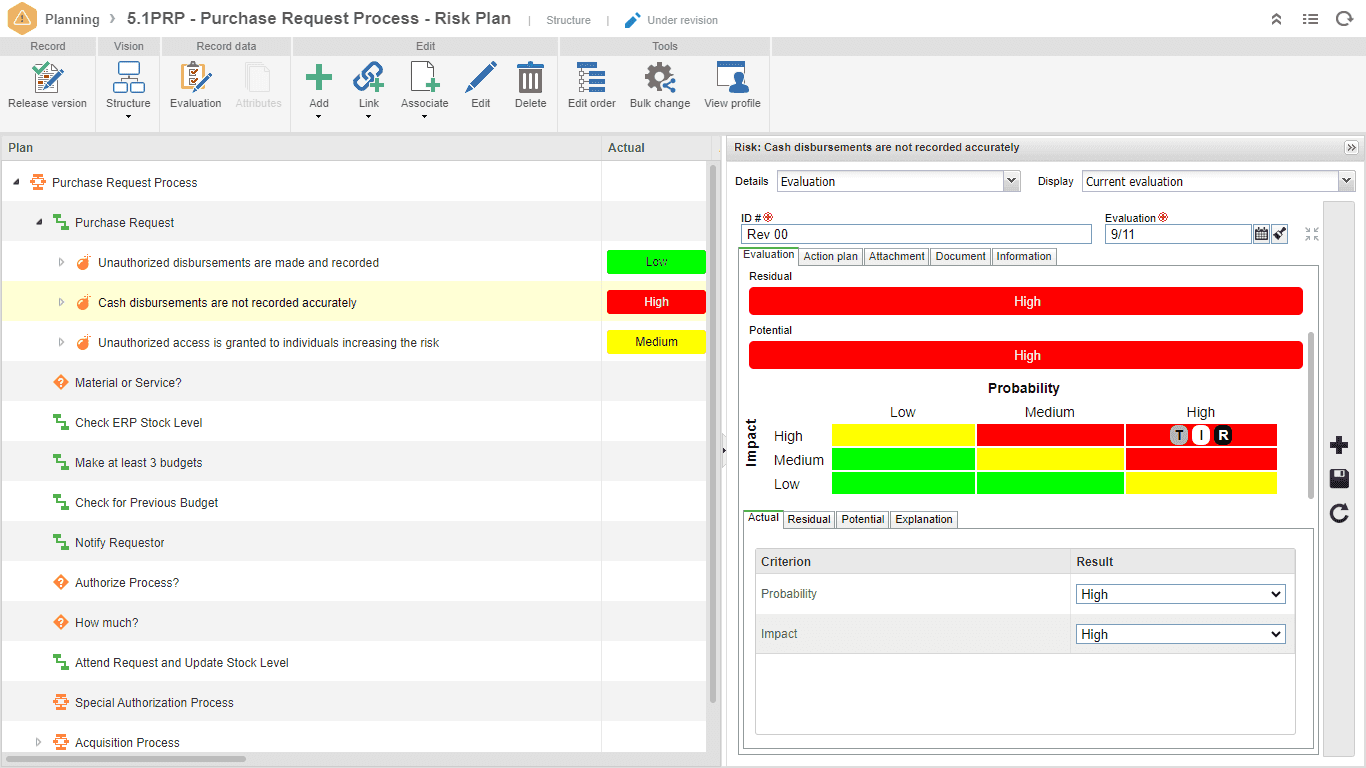Switch to the Action plan tab
The height and width of the screenshot is (768, 1366).
click(831, 256)
